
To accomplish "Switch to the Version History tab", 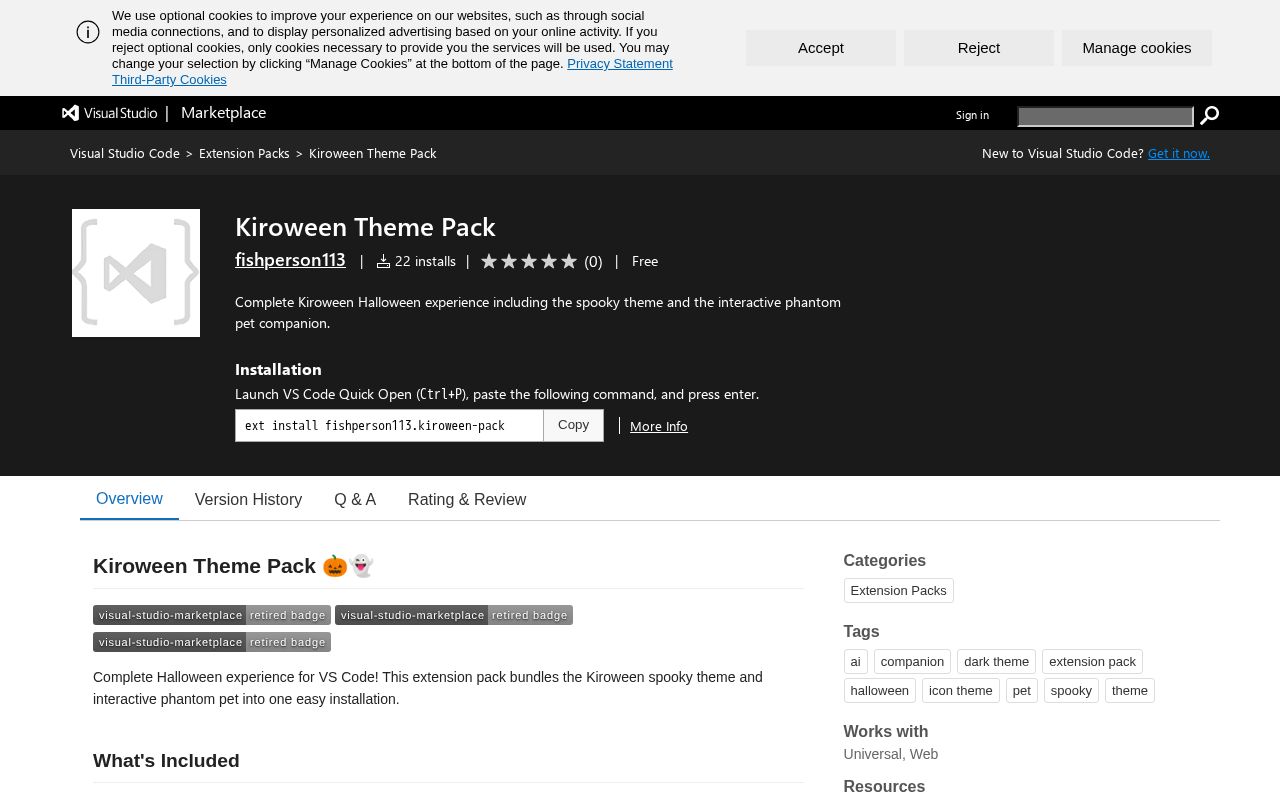I will tap(248, 500).
